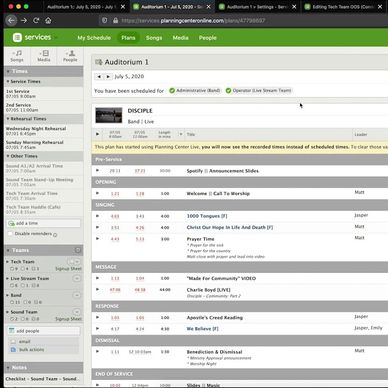
Task: Click the Auditorium 1 folder icon
Action: 99,62
